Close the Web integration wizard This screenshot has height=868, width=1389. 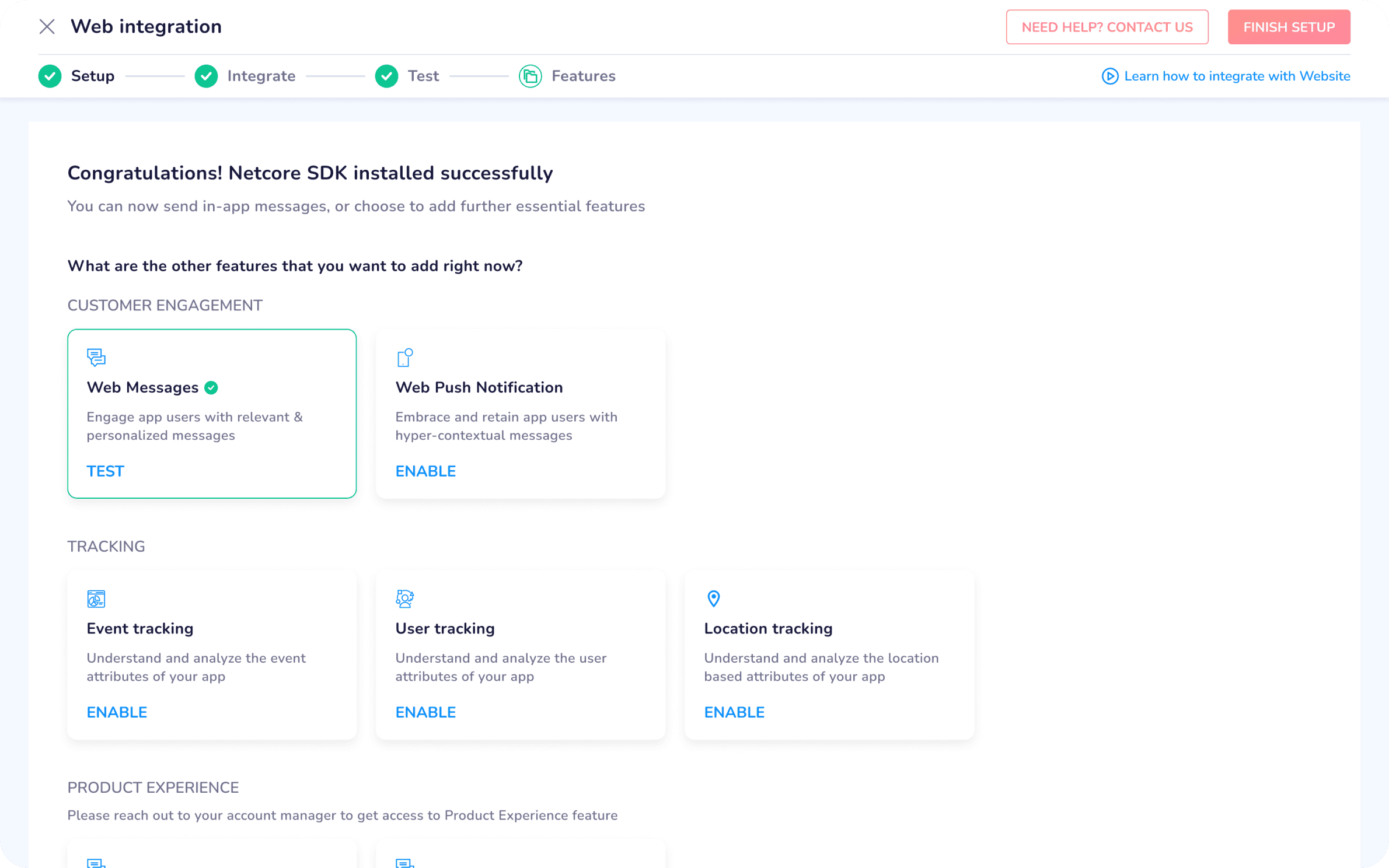coord(47,27)
